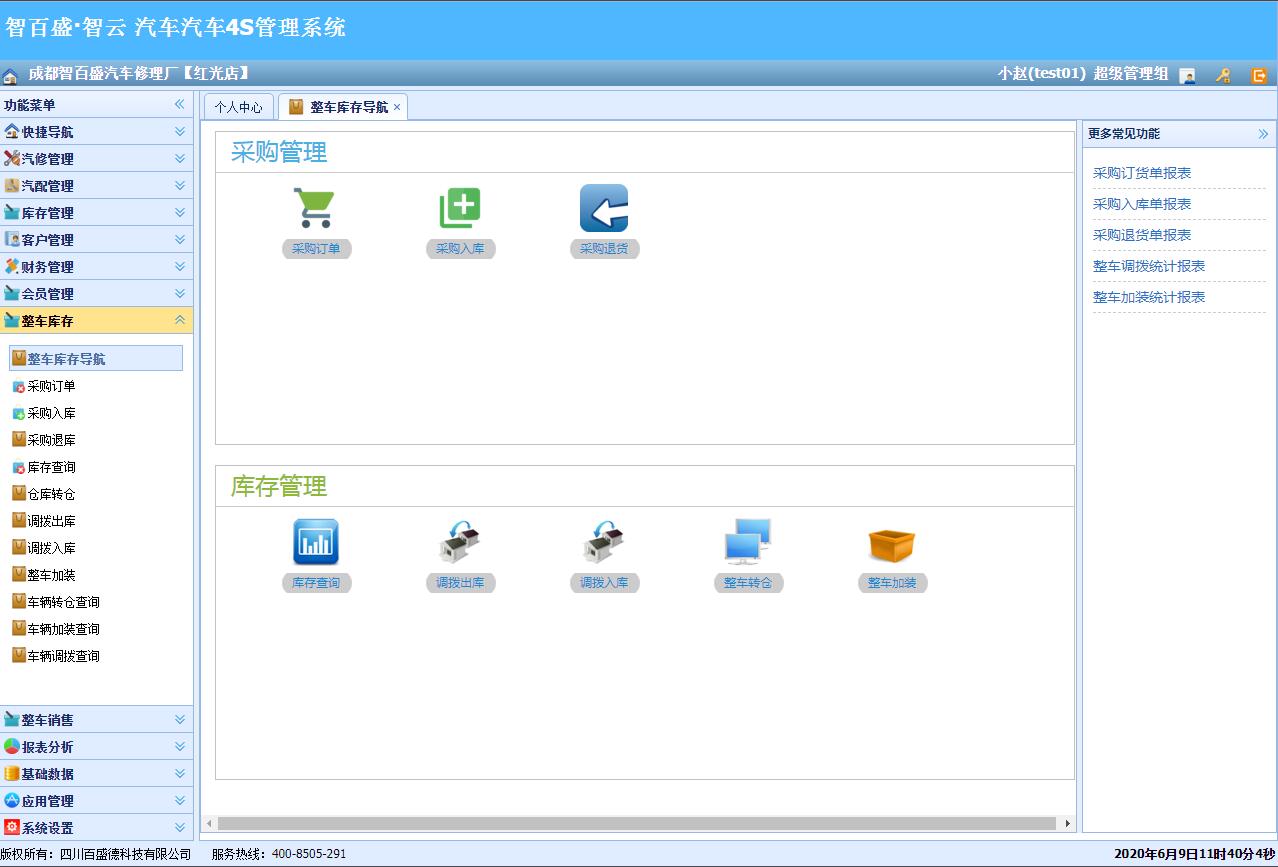Open the 整车调拨统计报表 link

coord(1149,266)
